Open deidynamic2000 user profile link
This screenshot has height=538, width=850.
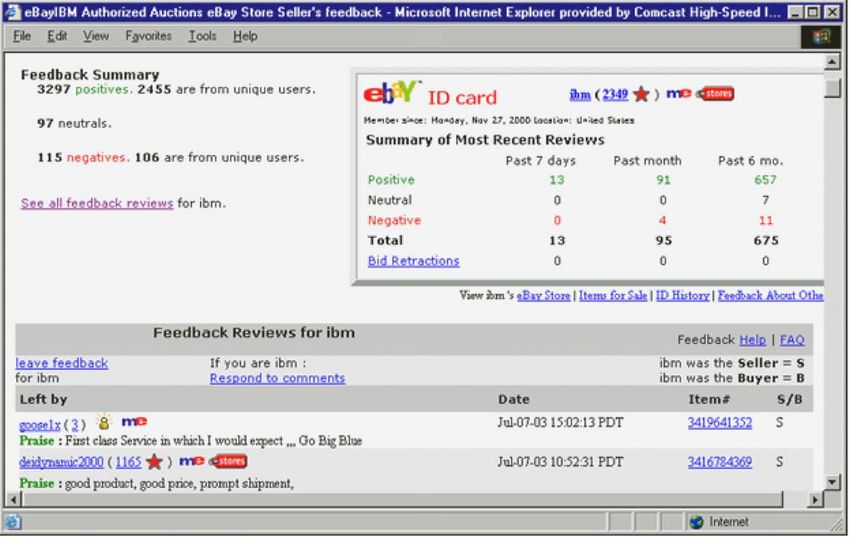point(61,462)
